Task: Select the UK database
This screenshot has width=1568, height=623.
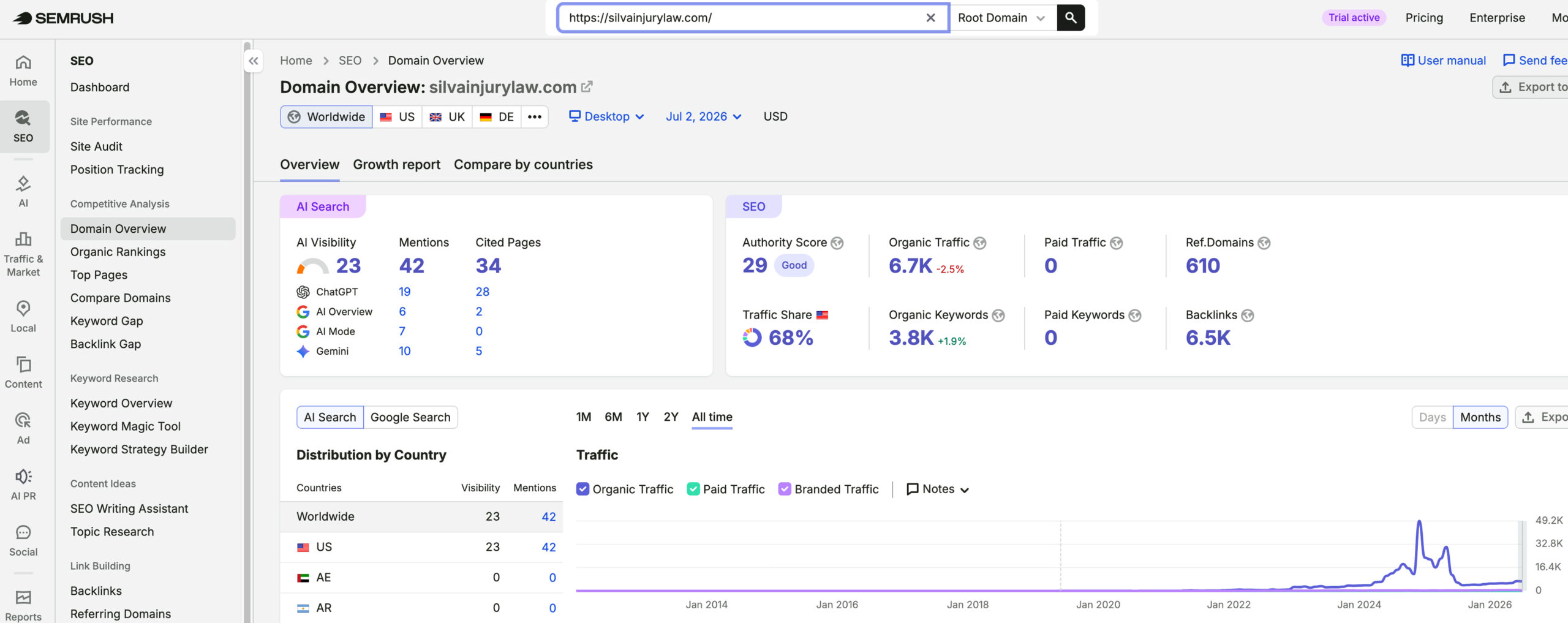Action: tap(447, 116)
